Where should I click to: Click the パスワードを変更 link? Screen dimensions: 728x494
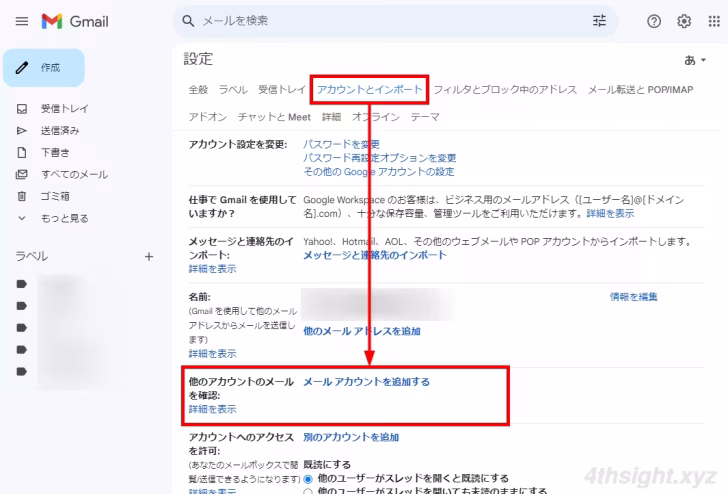coord(341,144)
